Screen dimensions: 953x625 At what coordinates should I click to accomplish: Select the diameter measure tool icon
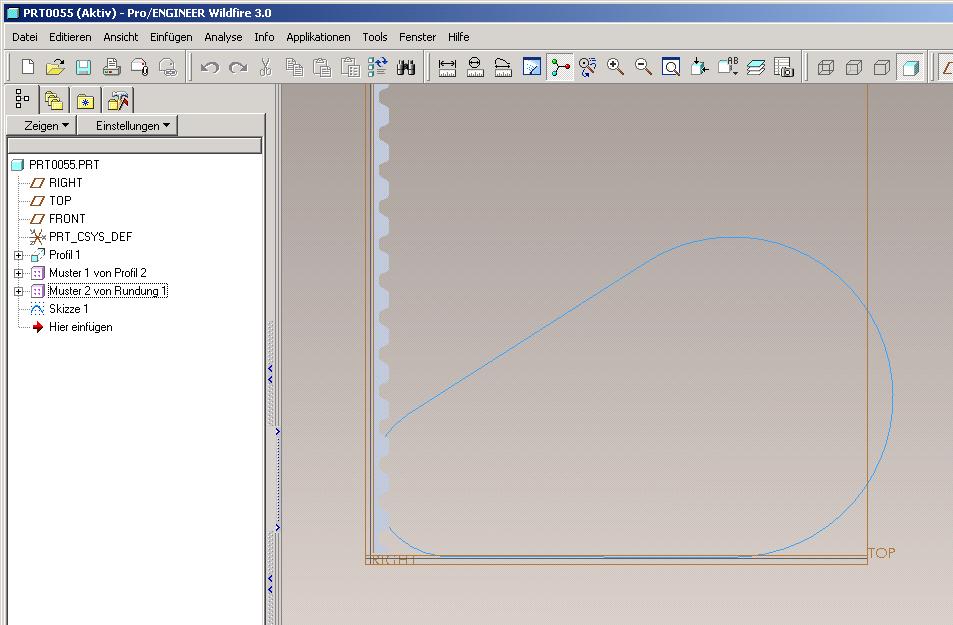pos(475,67)
